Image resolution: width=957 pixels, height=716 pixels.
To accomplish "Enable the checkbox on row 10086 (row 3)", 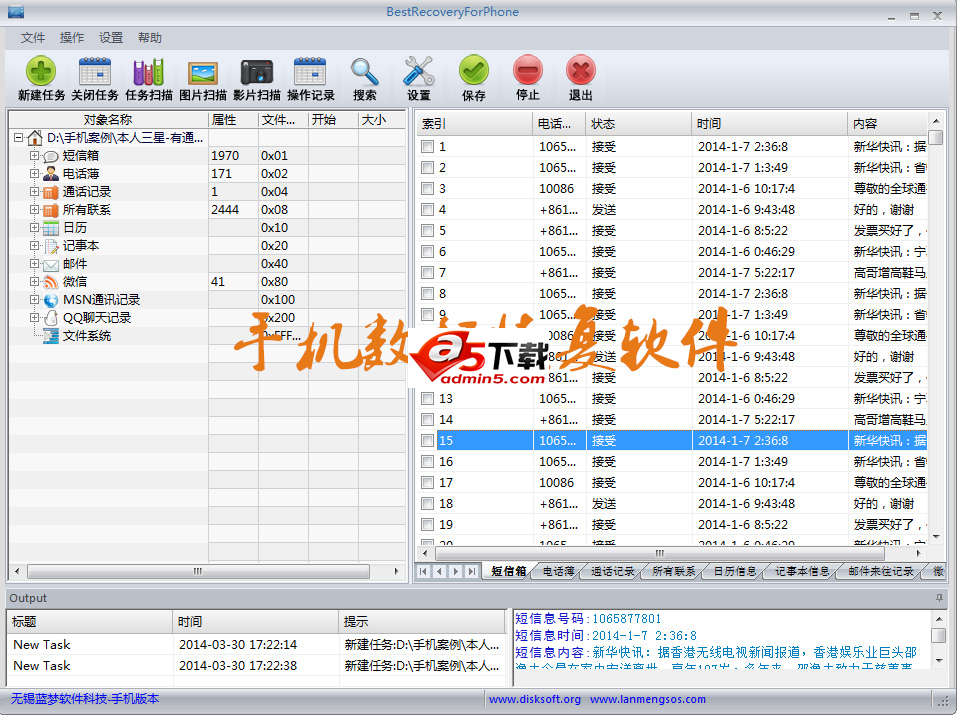I will [x=427, y=188].
